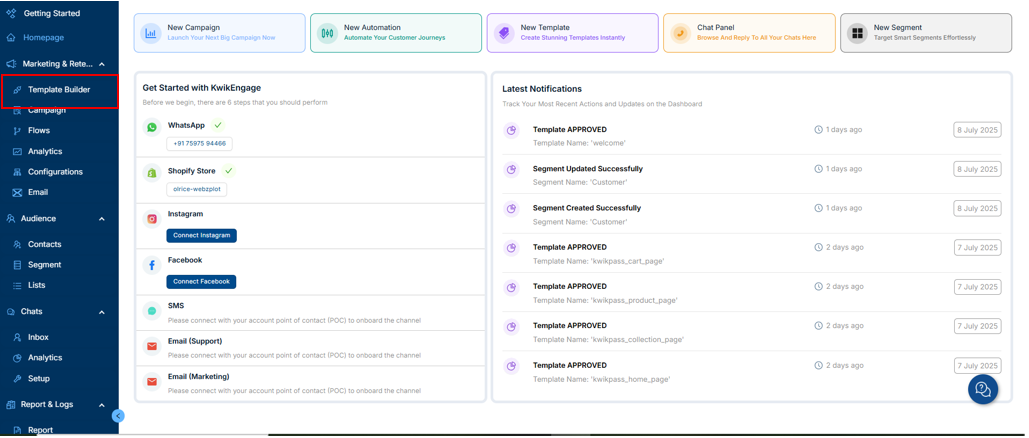Click Connect Facebook button
The image size is (1029, 438).
[x=201, y=281]
